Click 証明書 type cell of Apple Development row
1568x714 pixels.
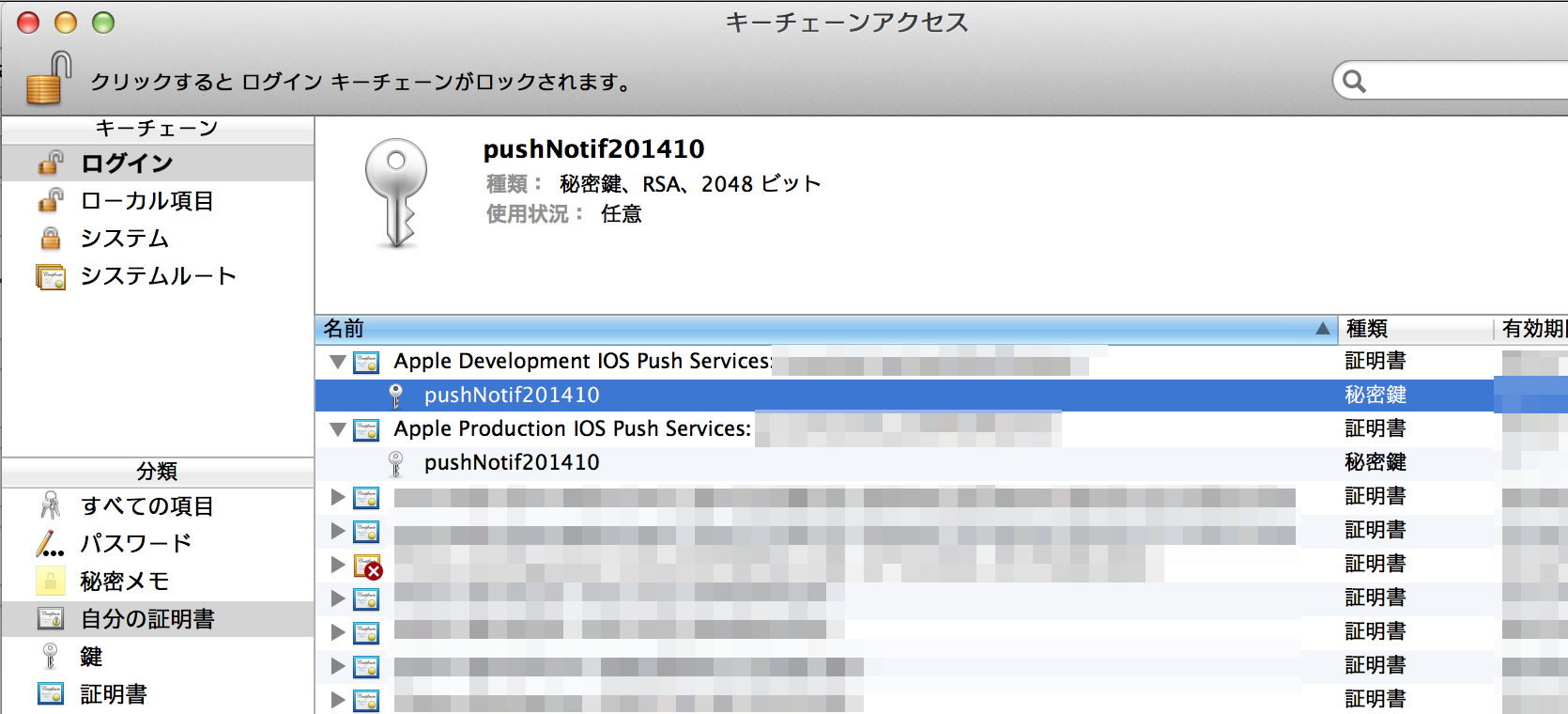(x=1376, y=362)
